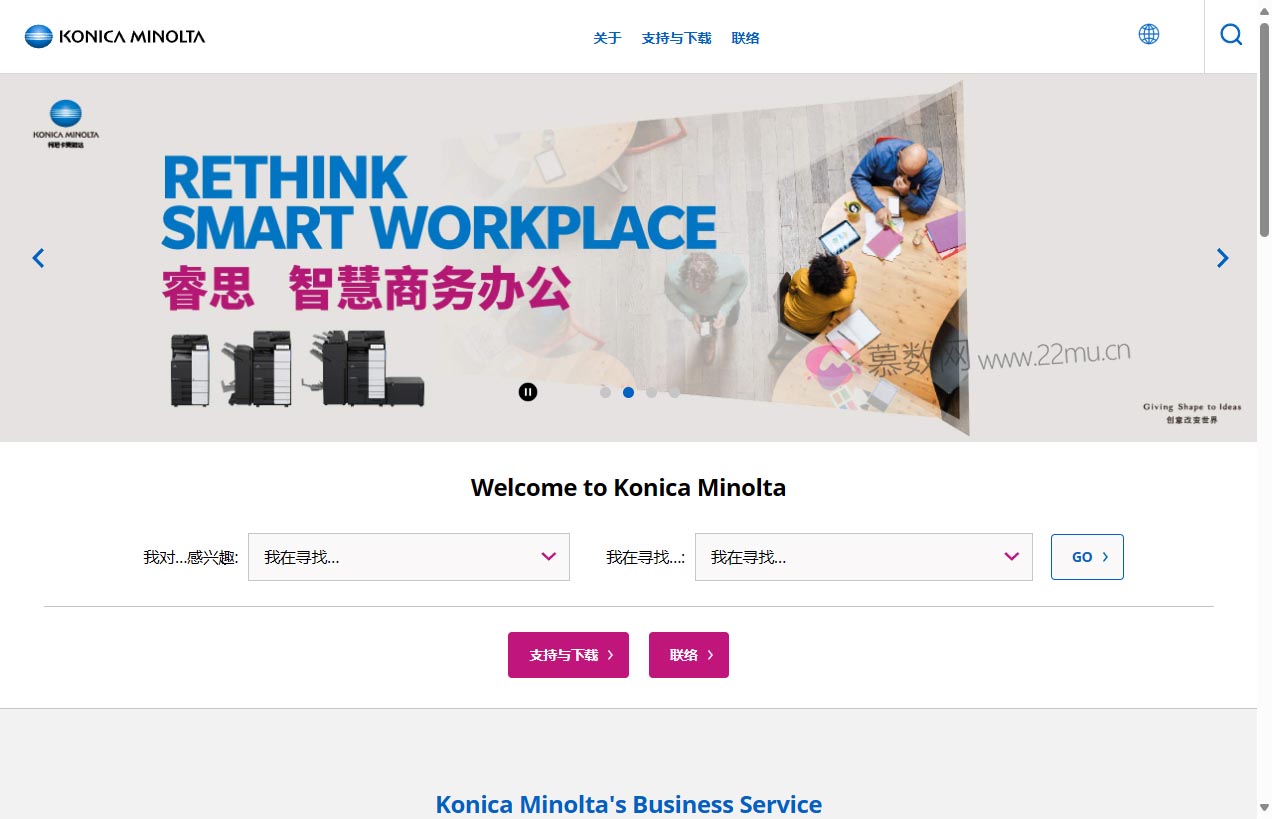Viewport: 1272px width, 819px height.
Task: Expand the 我对...感兴趣 dropdown
Action: pos(409,557)
